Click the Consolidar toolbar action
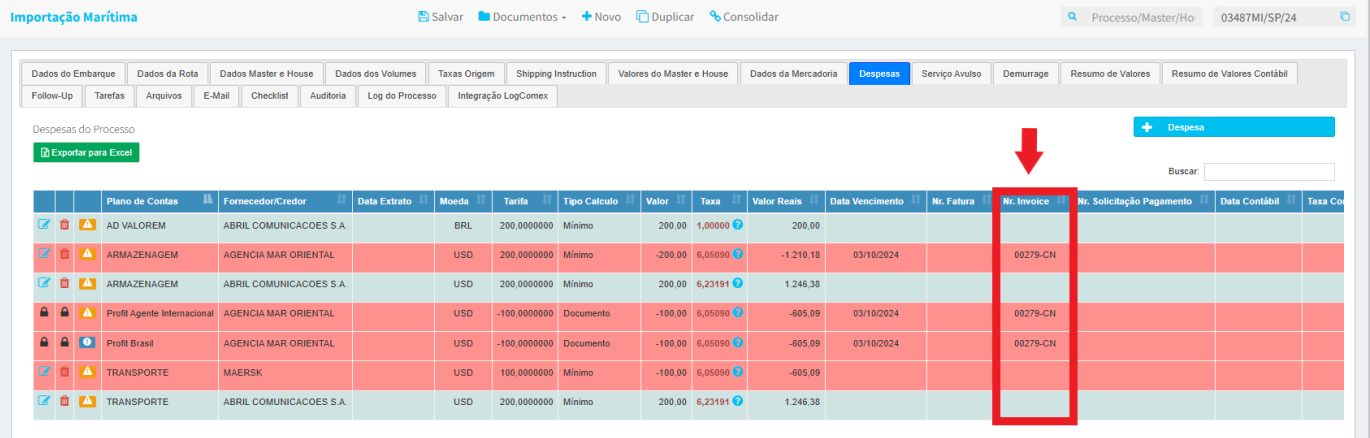 [x=744, y=17]
